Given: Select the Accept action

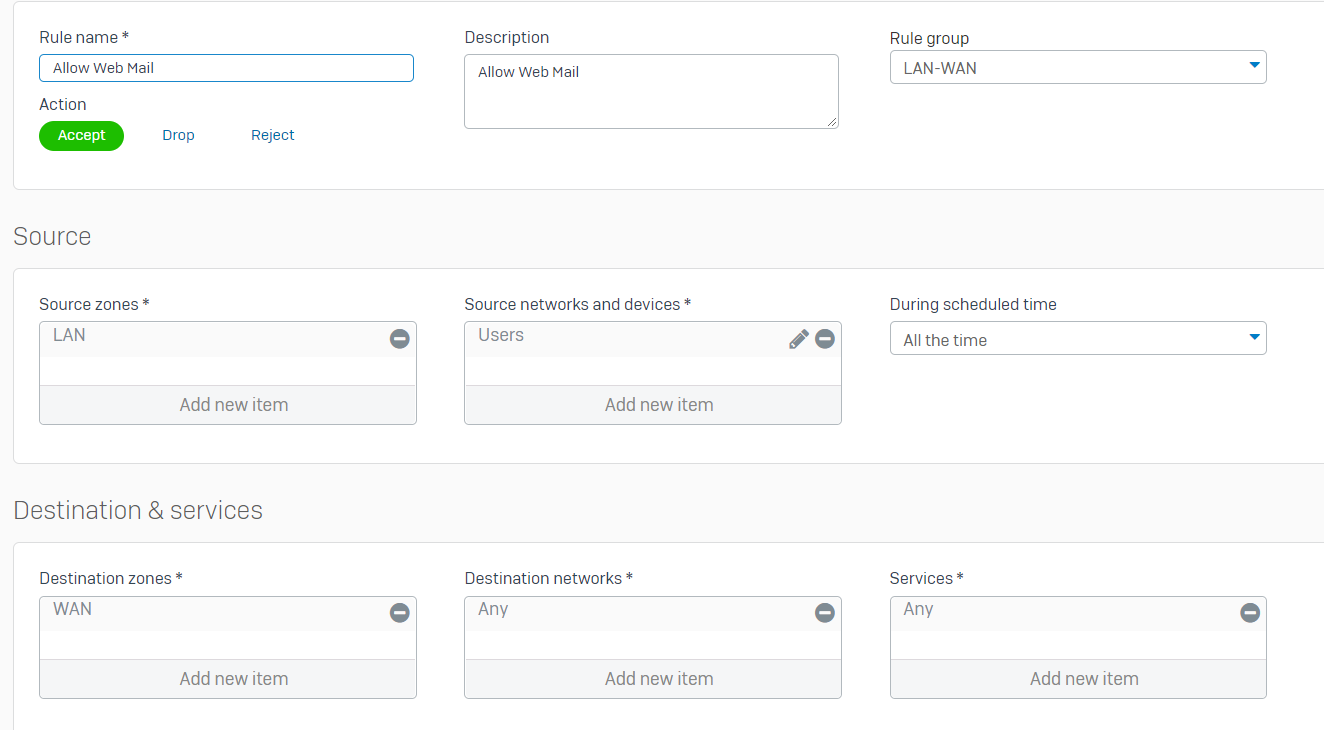Looking at the screenshot, I should (81, 136).
